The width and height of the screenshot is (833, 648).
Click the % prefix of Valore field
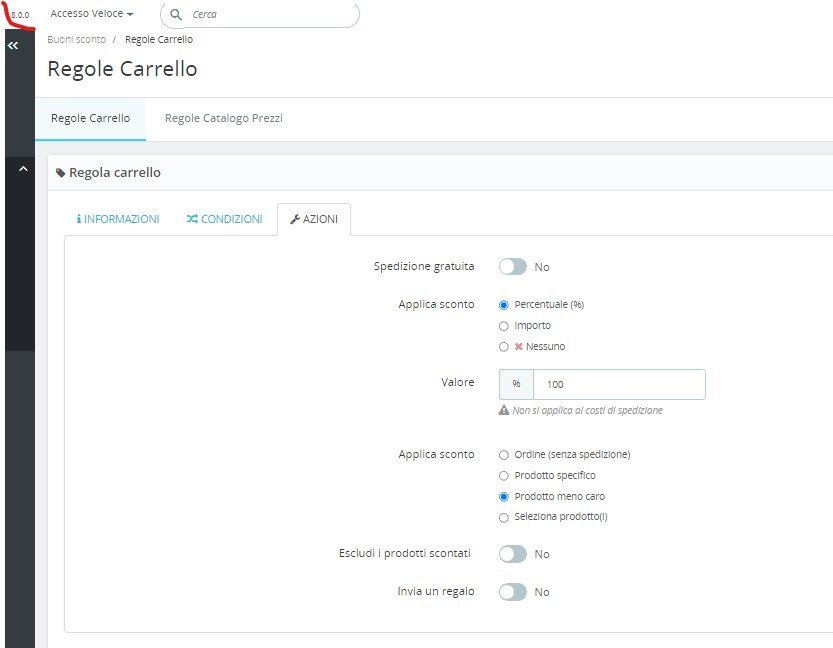point(516,385)
